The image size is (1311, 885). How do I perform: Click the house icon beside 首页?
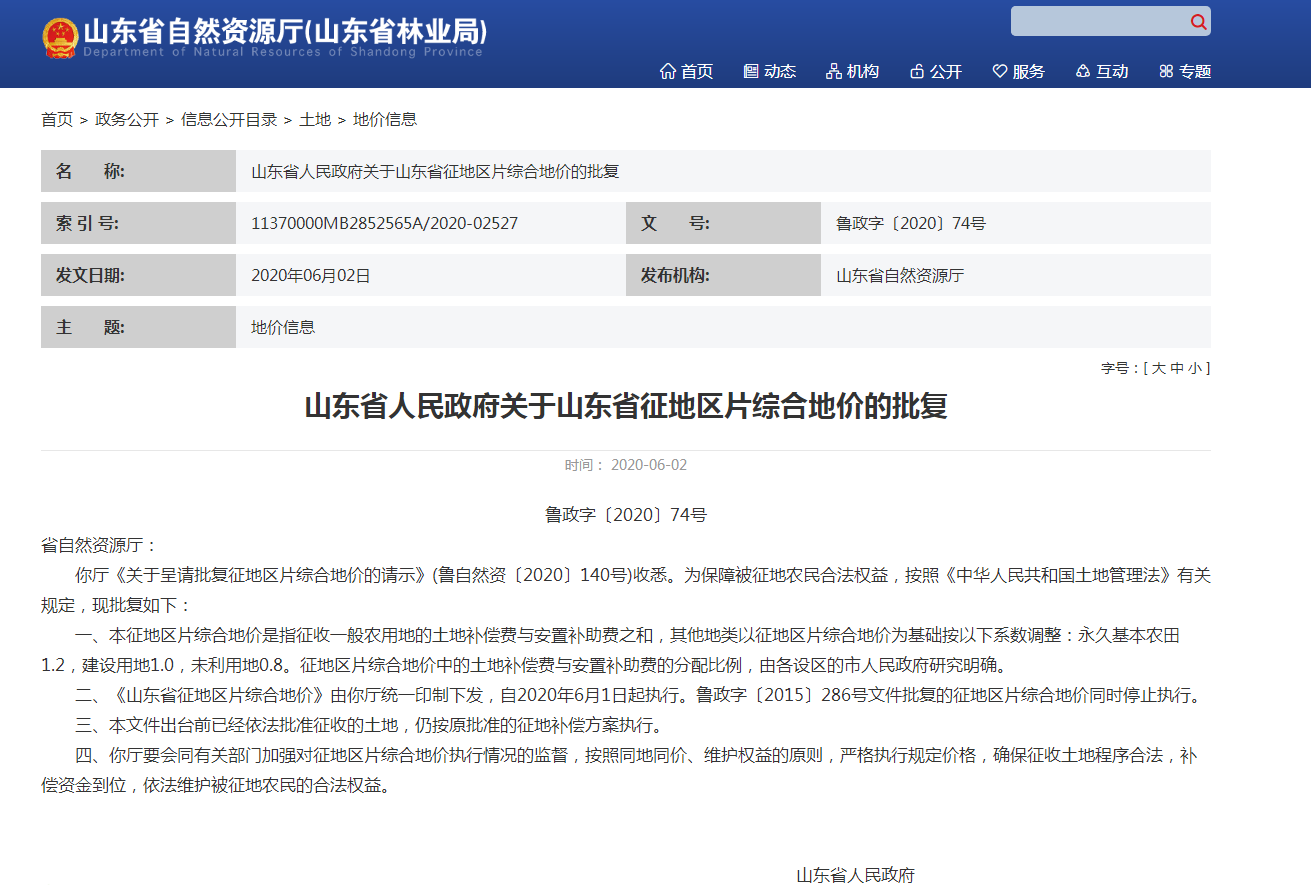coord(668,71)
